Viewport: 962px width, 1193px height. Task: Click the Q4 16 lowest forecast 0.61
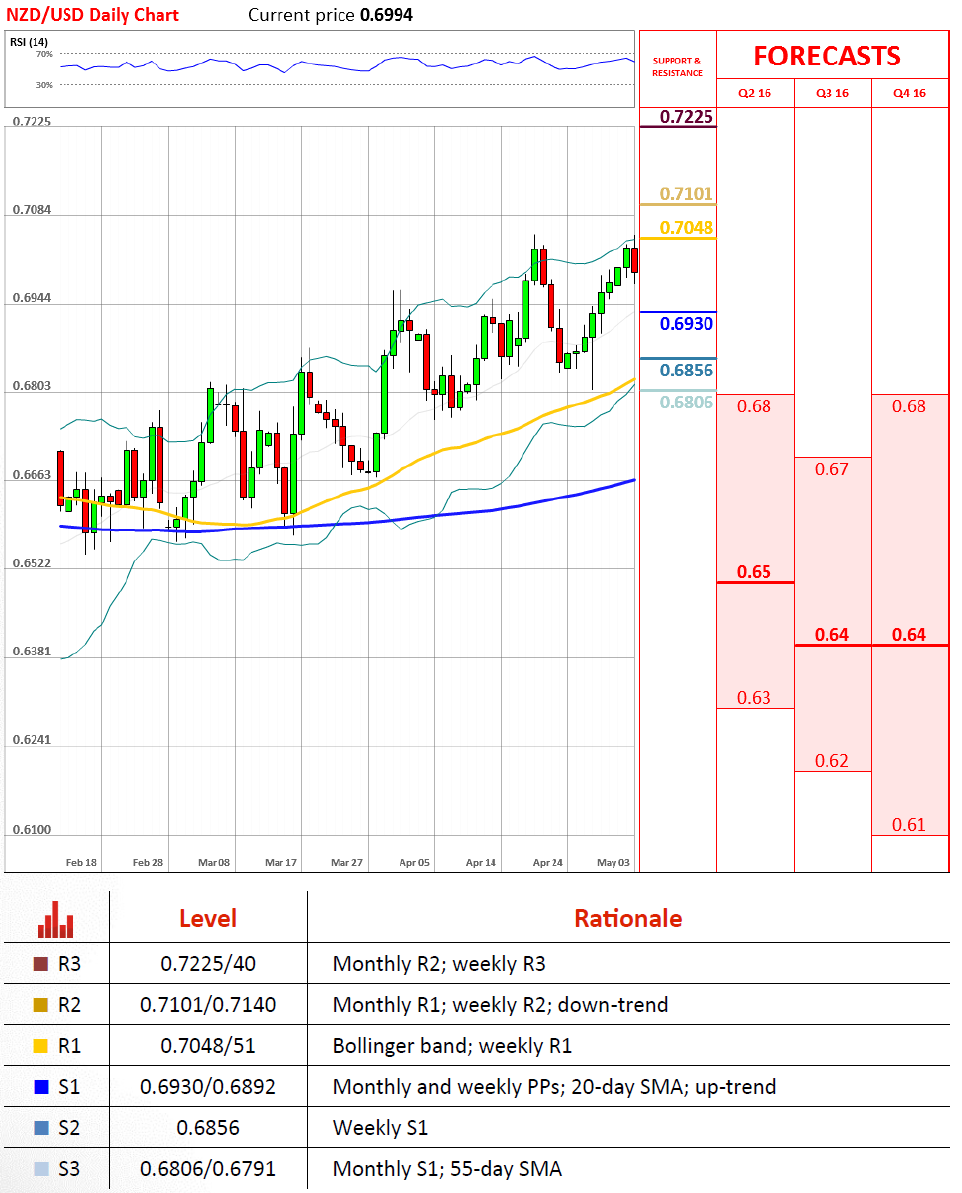click(x=909, y=825)
